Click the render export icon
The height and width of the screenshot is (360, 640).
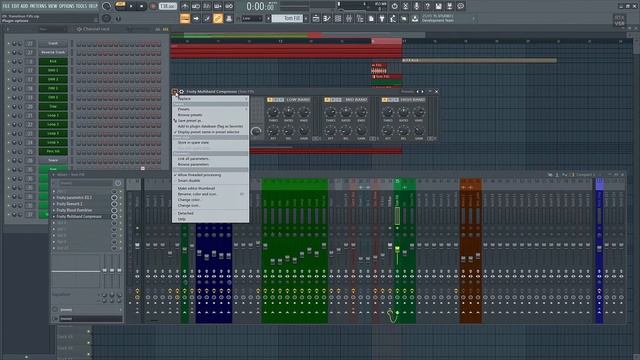449,6
